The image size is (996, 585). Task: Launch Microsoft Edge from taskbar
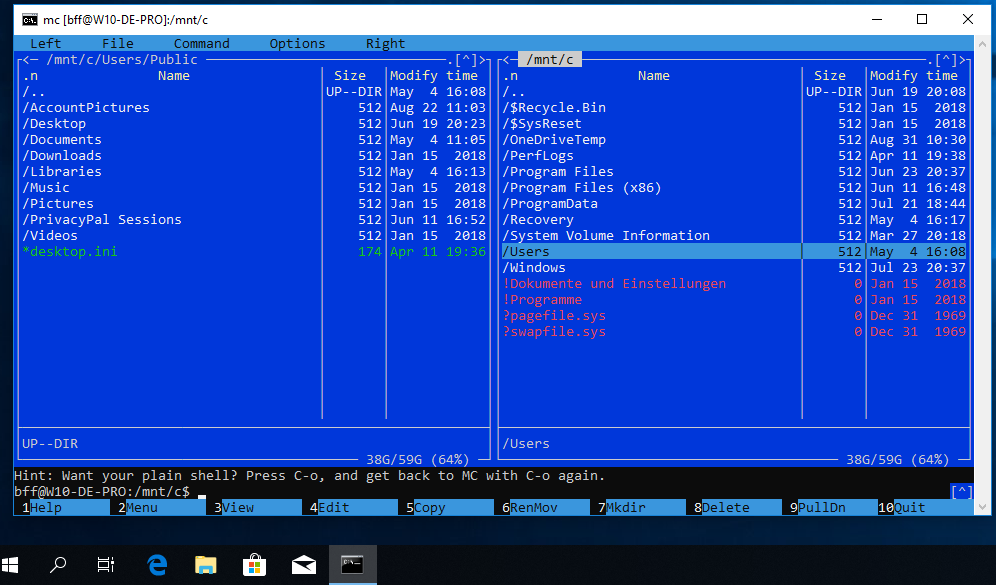click(156, 564)
